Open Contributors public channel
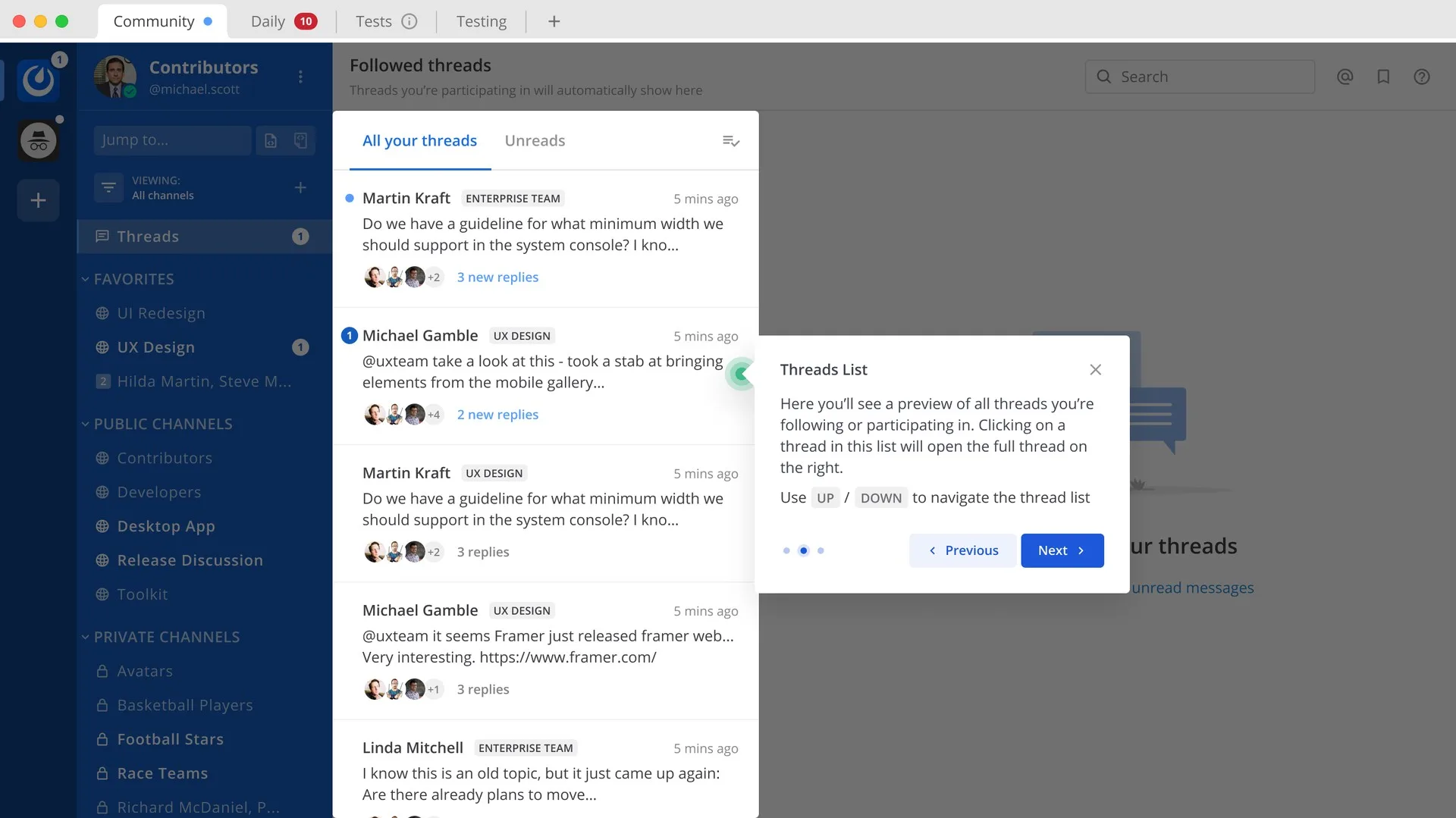This screenshot has width=1456, height=818. (x=205, y=458)
